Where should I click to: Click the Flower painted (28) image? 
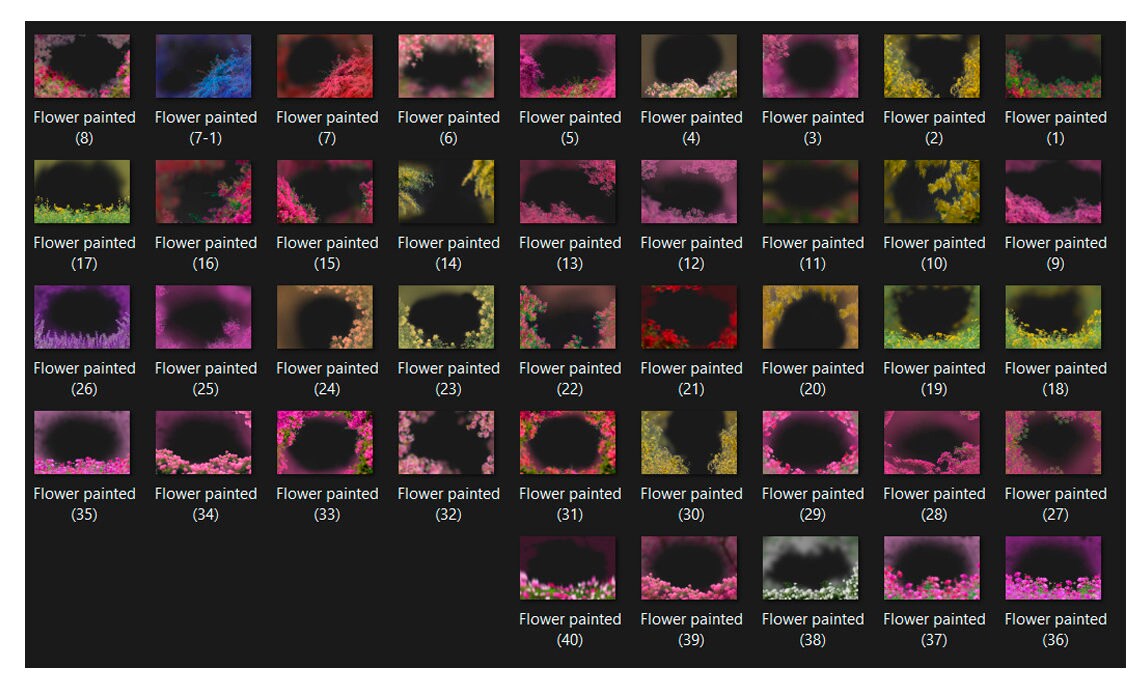click(x=932, y=442)
